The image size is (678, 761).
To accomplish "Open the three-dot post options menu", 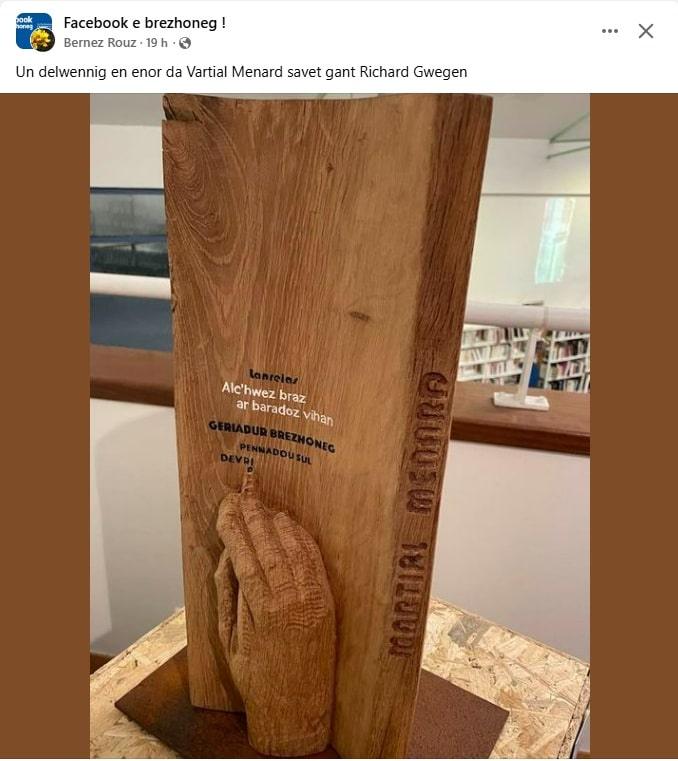I will [610, 31].
